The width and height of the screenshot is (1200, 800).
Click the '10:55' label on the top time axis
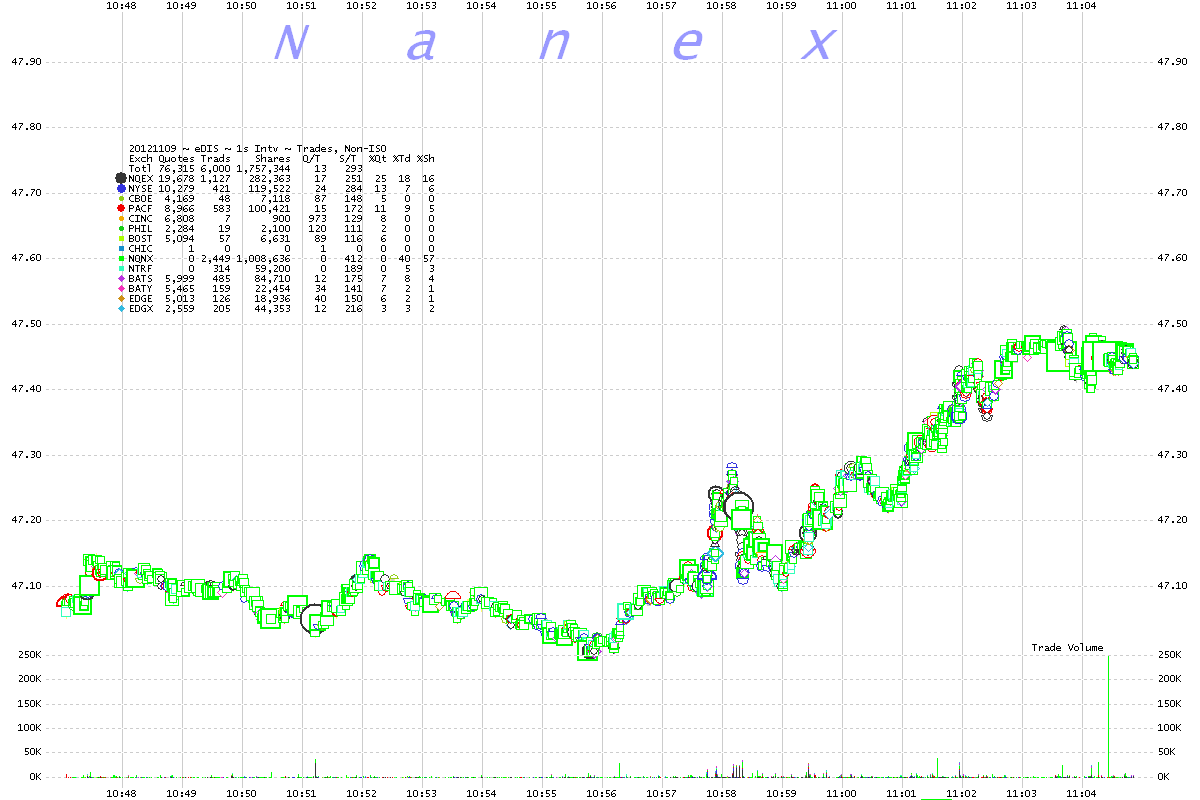point(541,6)
